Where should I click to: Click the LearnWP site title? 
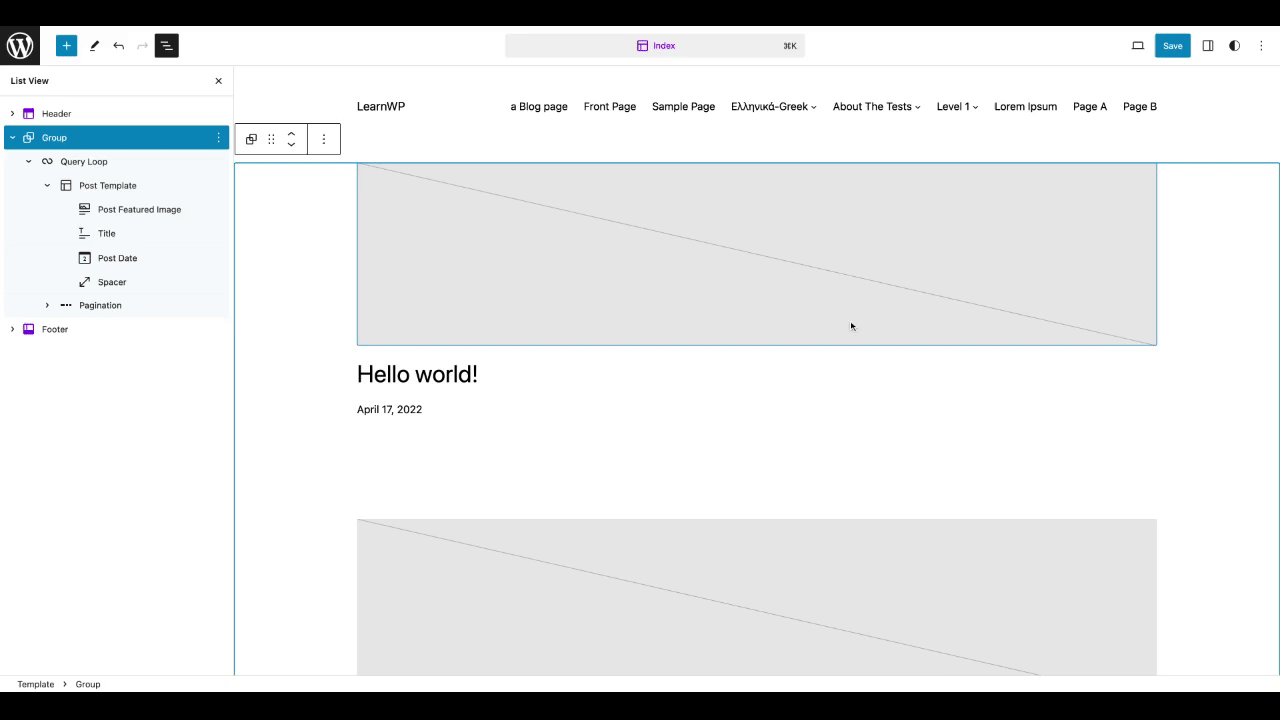(381, 106)
